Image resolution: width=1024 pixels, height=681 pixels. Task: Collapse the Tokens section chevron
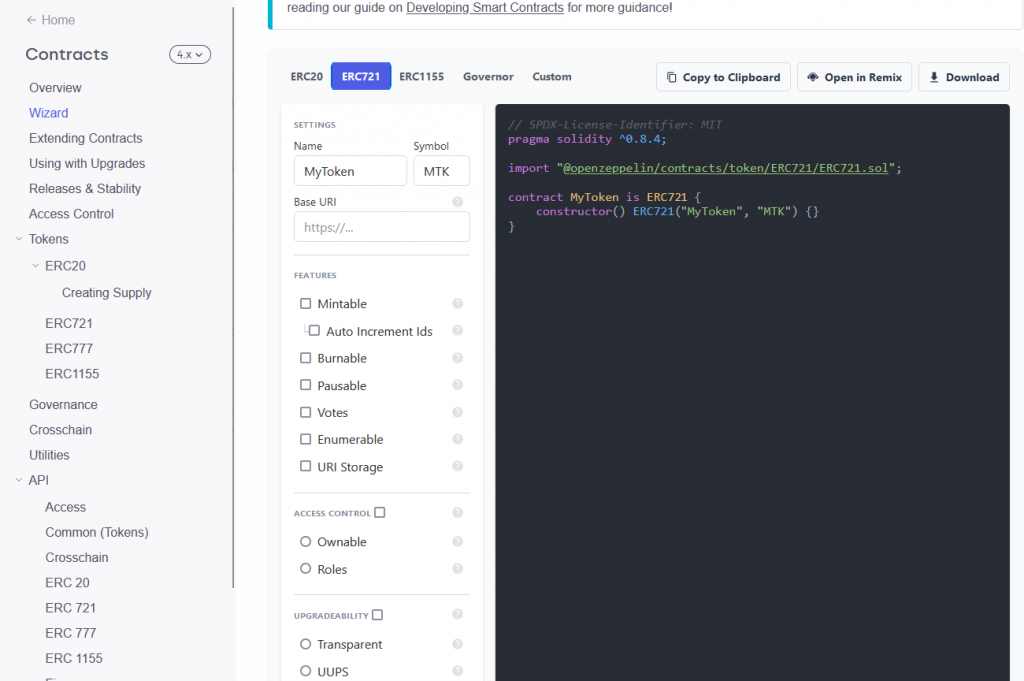(x=19, y=239)
